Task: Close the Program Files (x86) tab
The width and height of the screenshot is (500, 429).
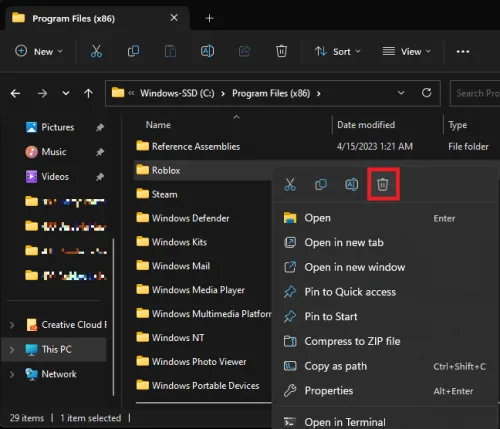Action: coord(174,18)
